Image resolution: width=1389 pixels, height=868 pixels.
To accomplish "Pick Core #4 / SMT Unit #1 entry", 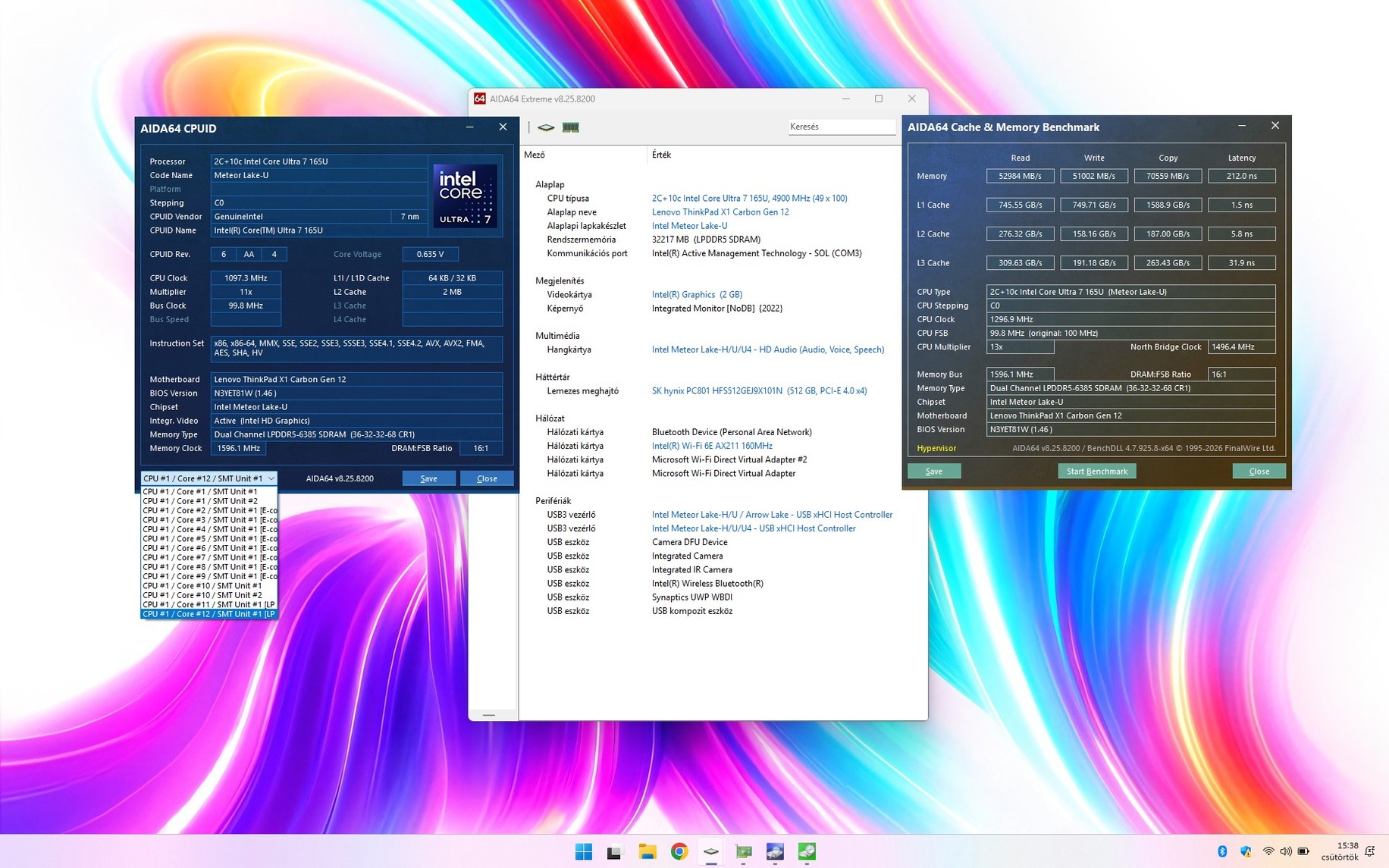I will coord(209,529).
